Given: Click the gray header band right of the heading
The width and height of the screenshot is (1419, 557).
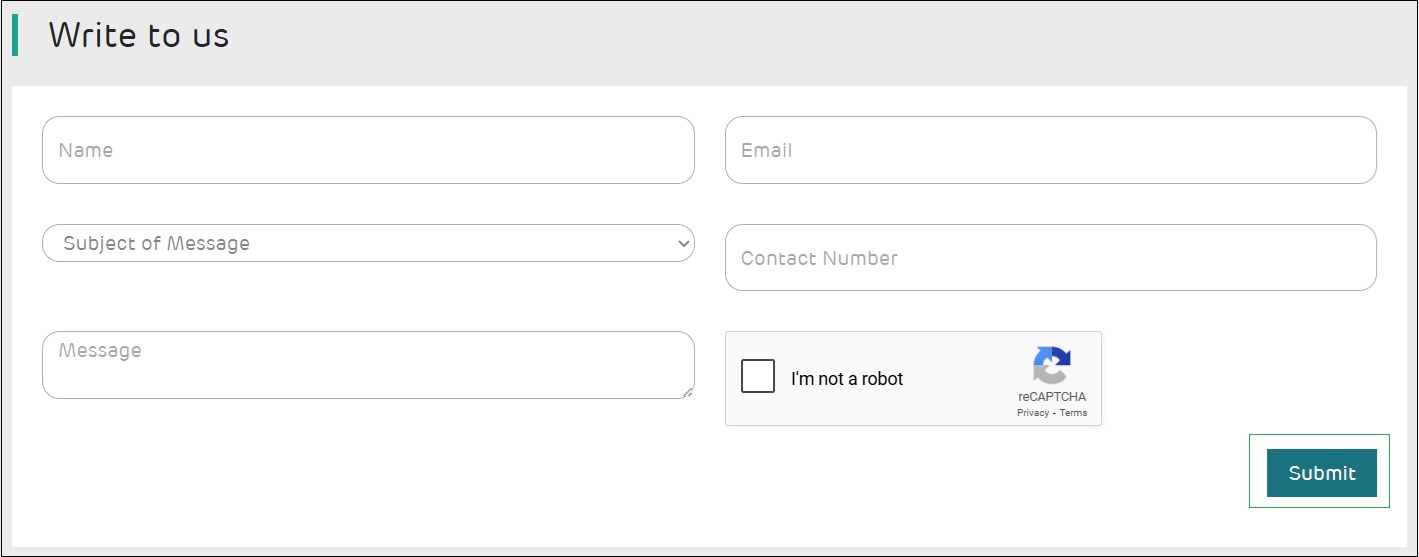Looking at the screenshot, I should click(x=800, y=40).
